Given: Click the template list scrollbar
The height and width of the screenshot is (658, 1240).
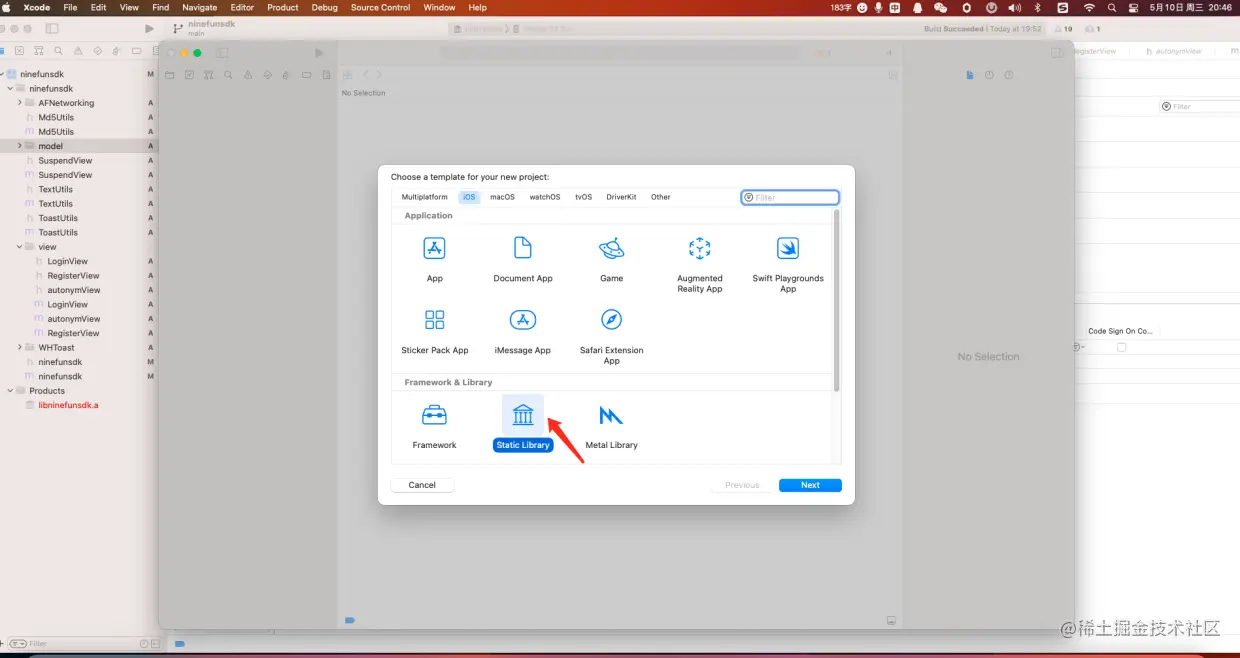Looking at the screenshot, I should click(837, 300).
